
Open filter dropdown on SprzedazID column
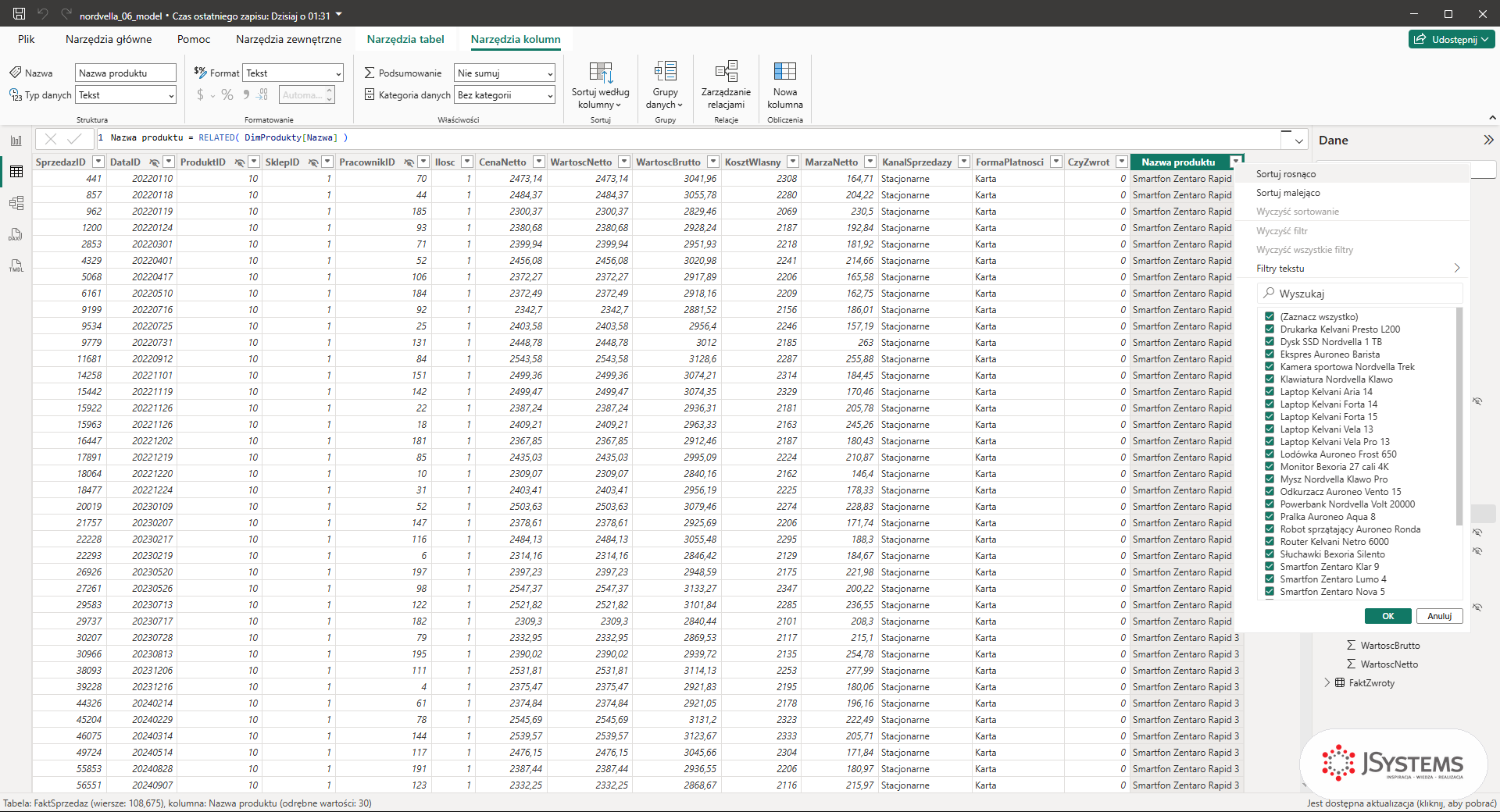[98, 162]
